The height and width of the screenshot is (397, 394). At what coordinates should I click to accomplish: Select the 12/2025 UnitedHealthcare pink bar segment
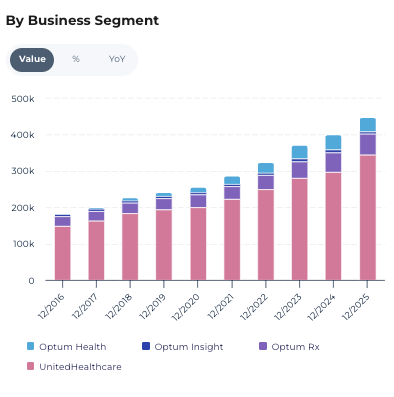coord(368,218)
